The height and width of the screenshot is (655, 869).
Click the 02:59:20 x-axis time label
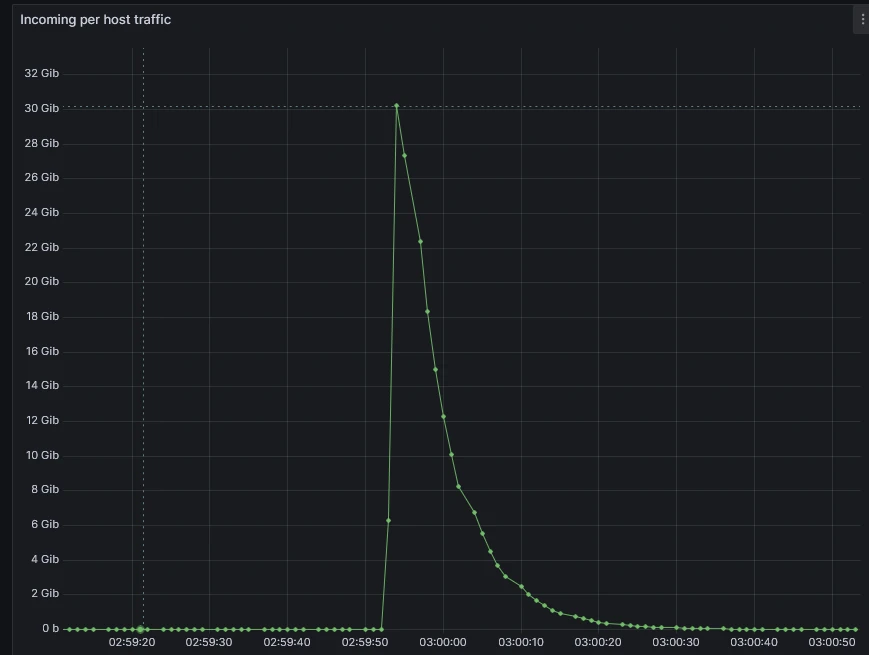(132, 642)
